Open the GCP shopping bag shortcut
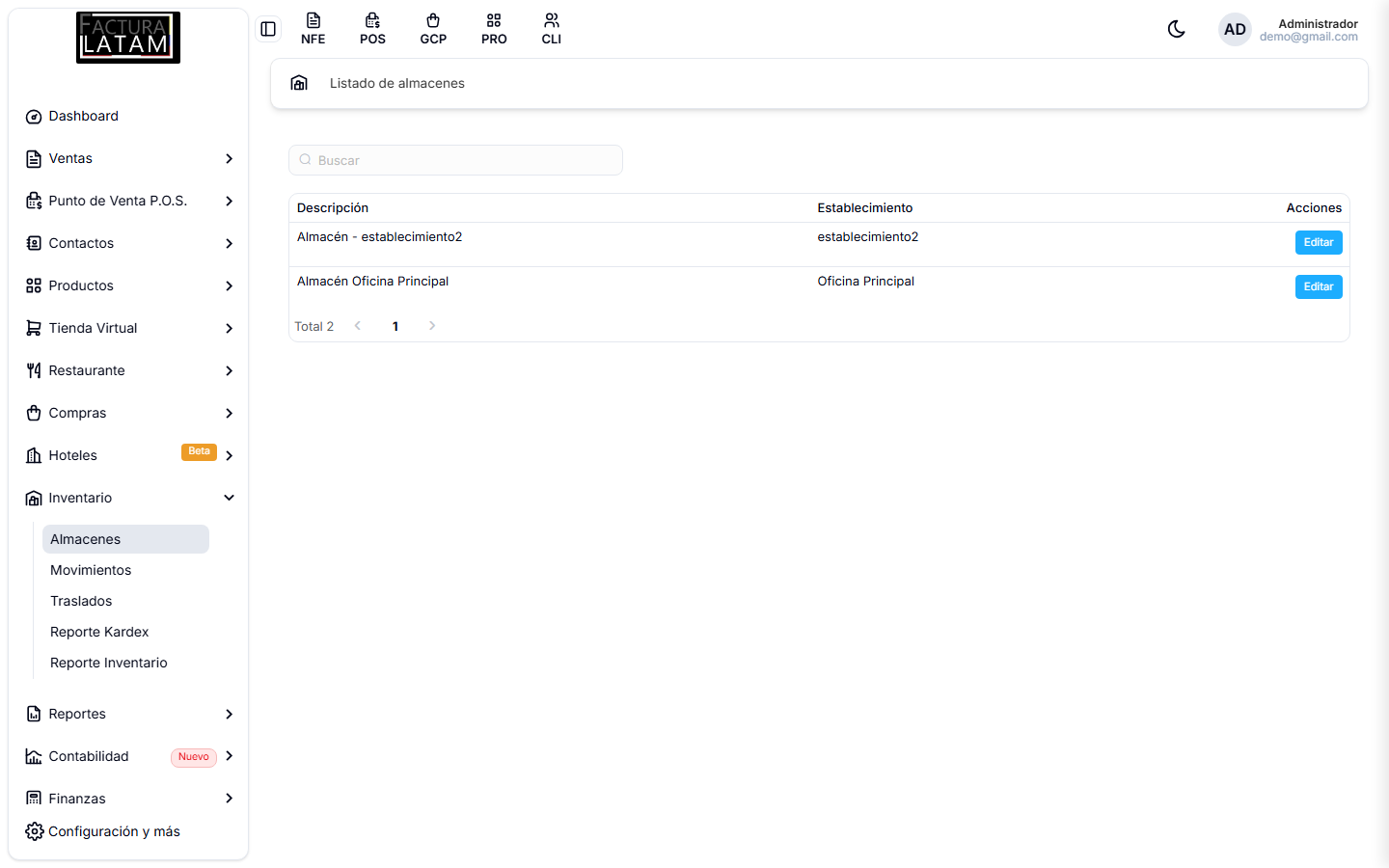The height and width of the screenshot is (868, 1389). (433, 29)
